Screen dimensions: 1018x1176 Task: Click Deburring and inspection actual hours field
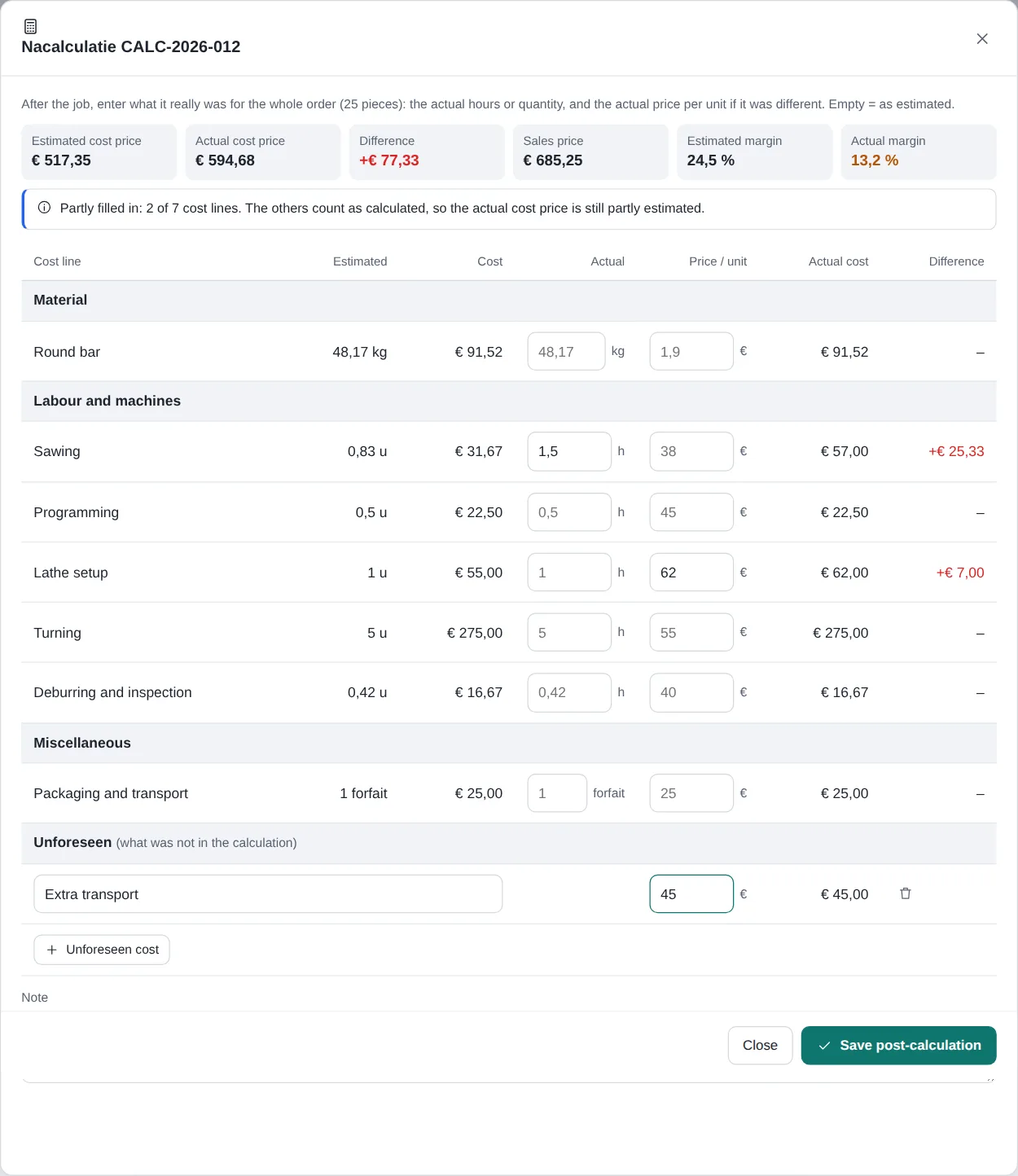[x=569, y=692]
